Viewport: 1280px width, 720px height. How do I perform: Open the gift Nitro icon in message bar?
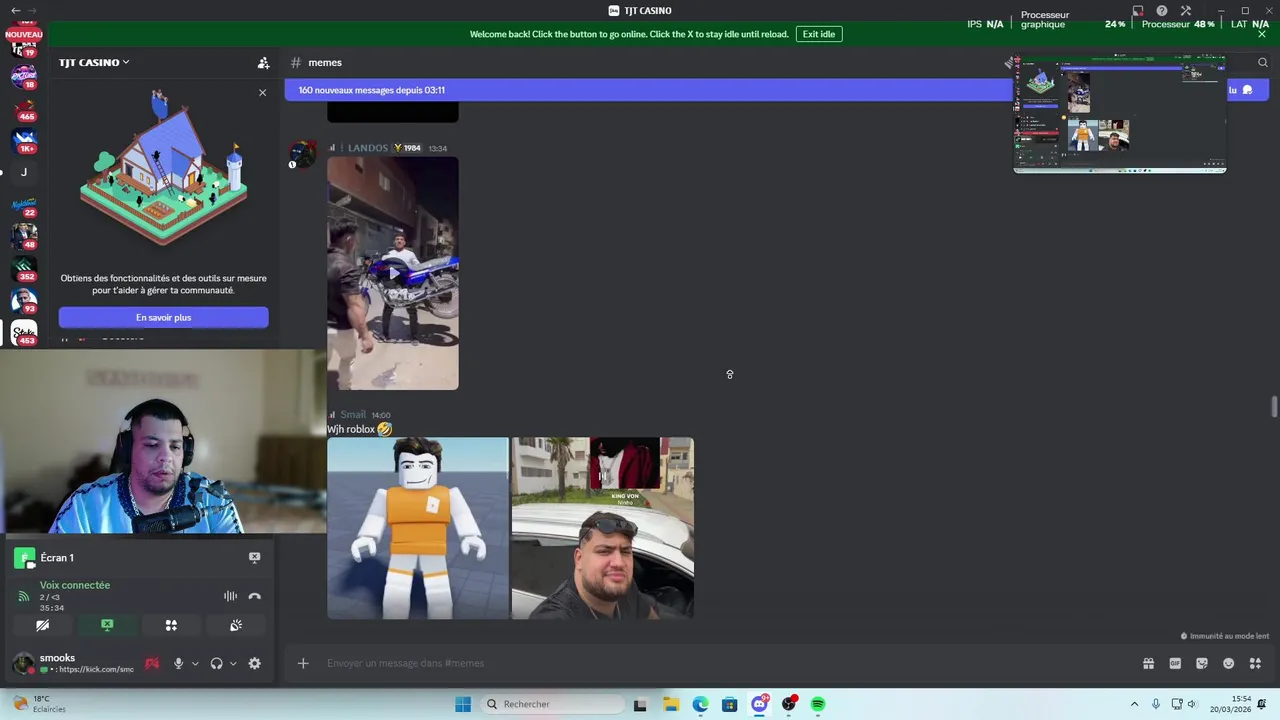[x=1148, y=663]
